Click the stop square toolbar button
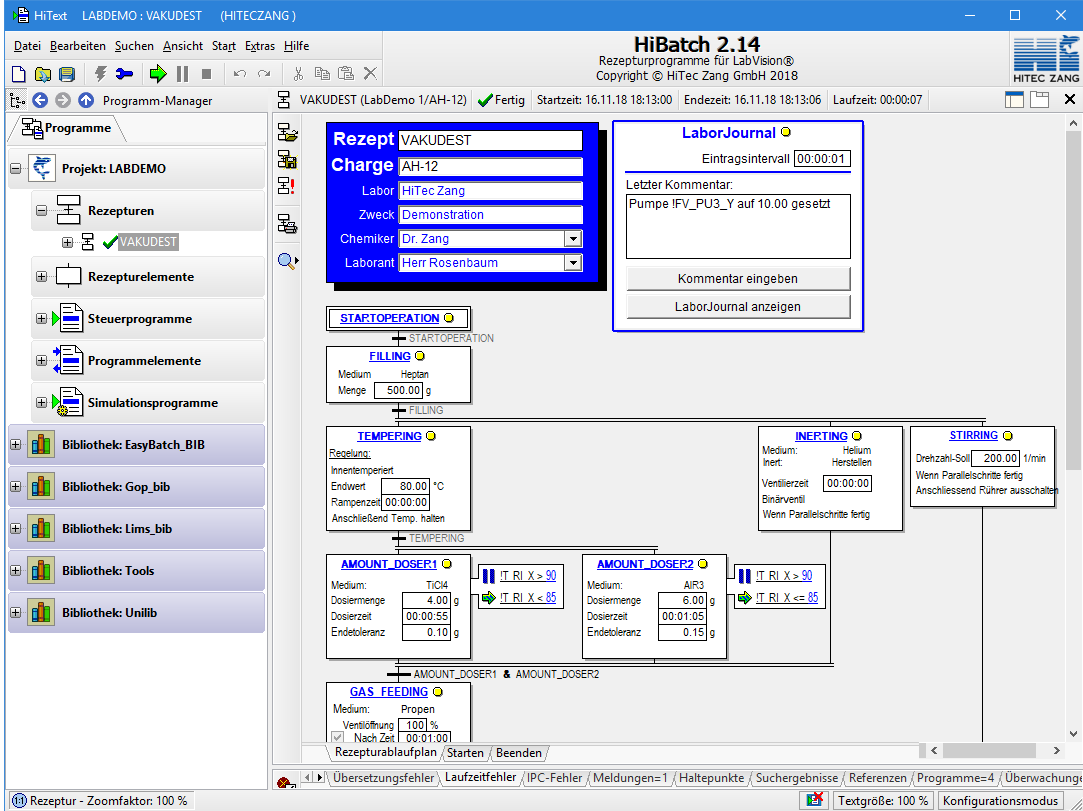This screenshot has width=1083, height=811. [x=206, y=73]
